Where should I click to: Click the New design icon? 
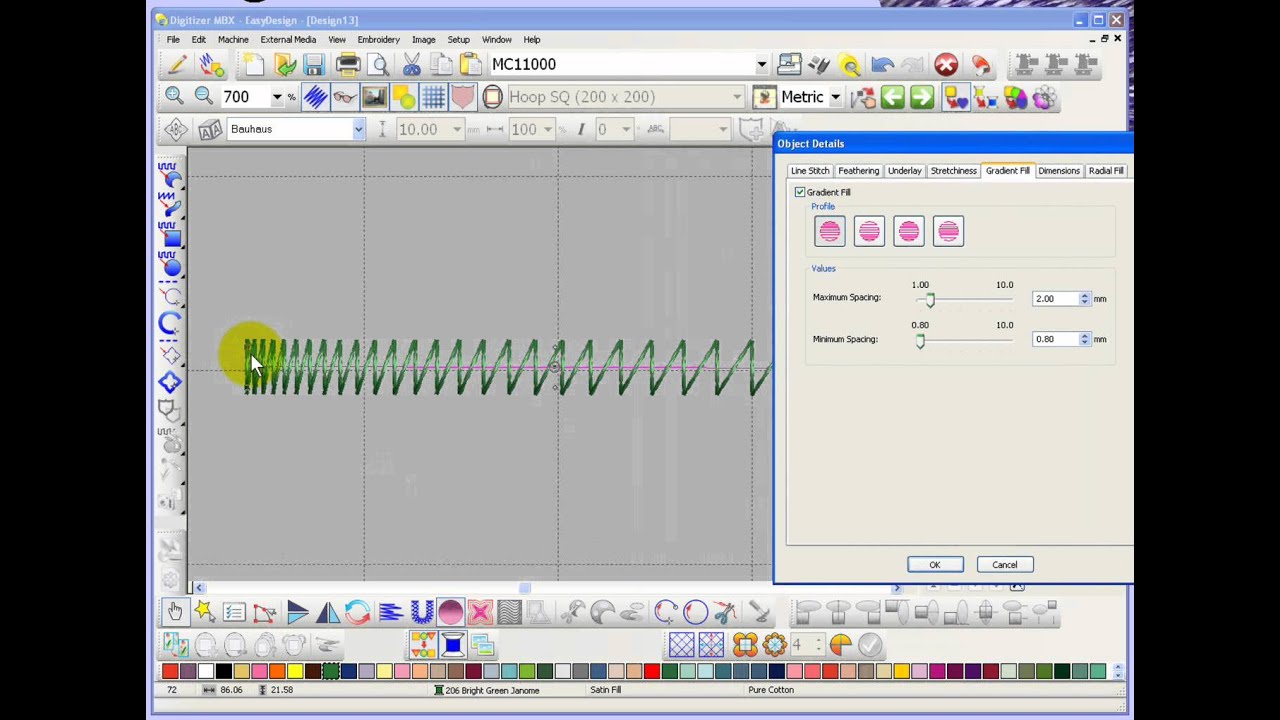pos(254,65)
